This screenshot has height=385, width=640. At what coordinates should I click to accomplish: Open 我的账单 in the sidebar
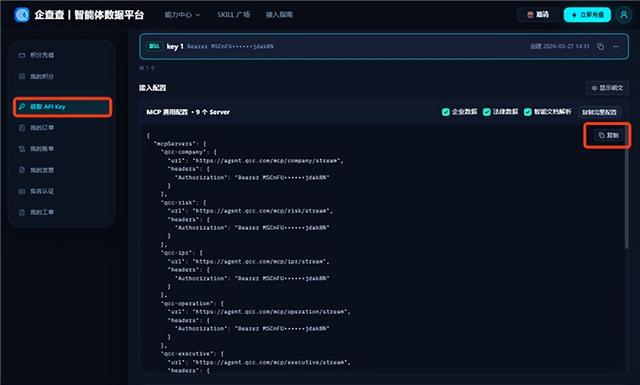(x=62, y=149)
